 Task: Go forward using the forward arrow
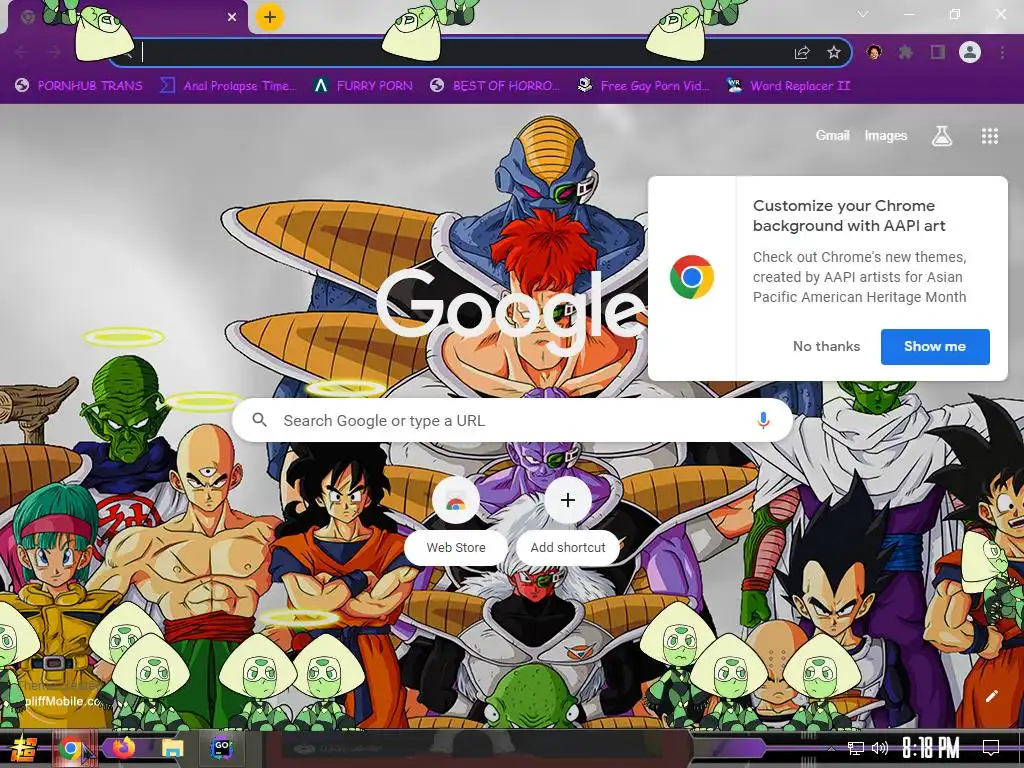pyautogui.click(x=55, y=52)
